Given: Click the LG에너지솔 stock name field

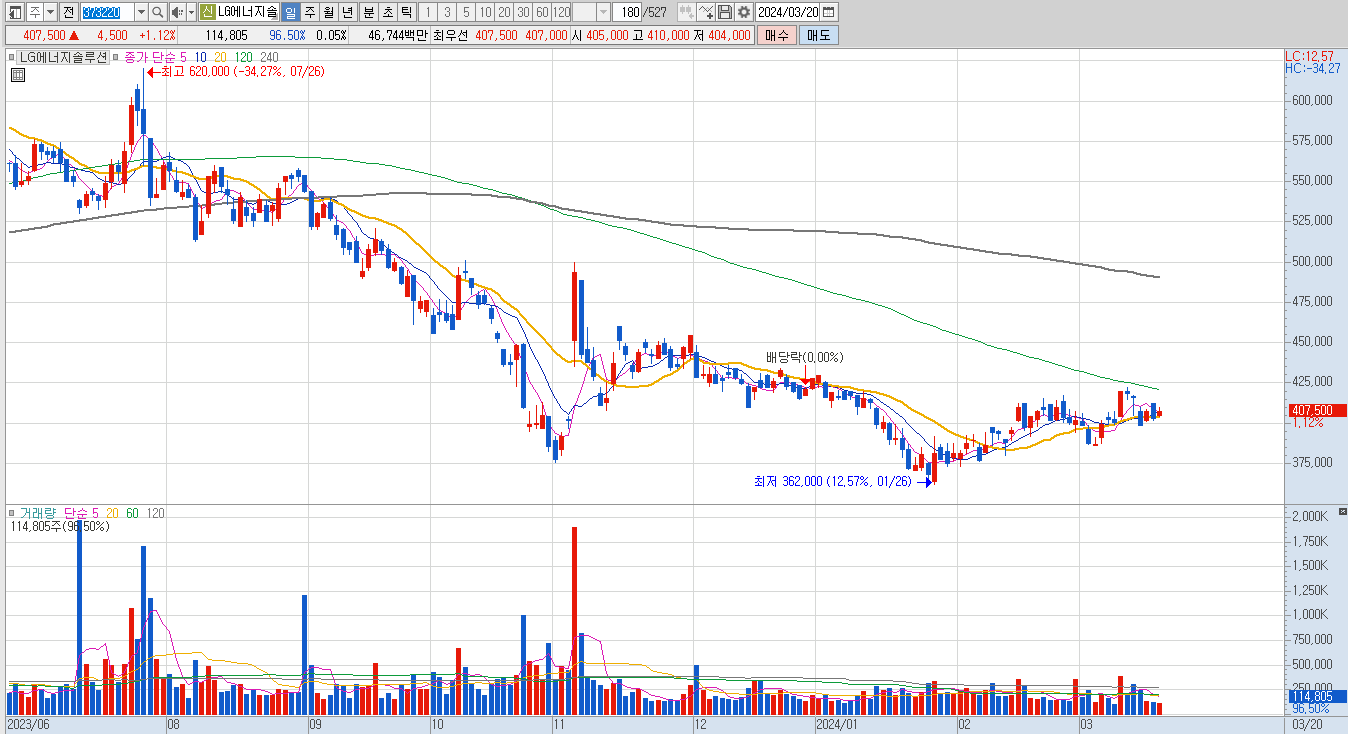Looking at the screenshot, I should (248, 12).
